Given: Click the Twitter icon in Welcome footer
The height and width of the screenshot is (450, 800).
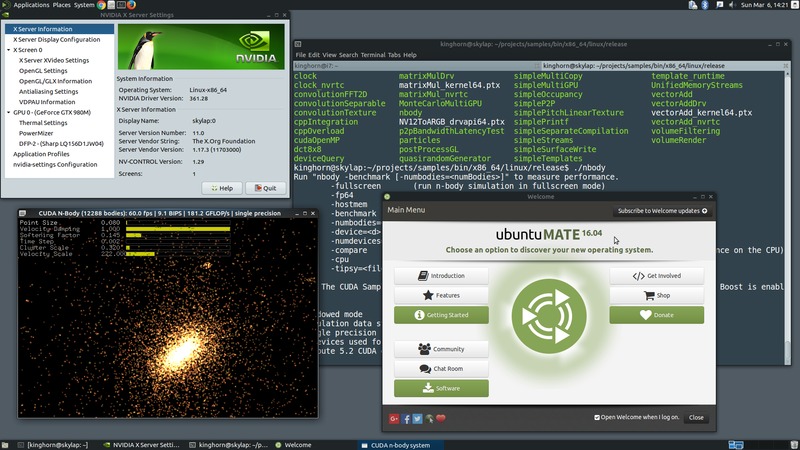Looking at the screenshot, I should (417, 418).
